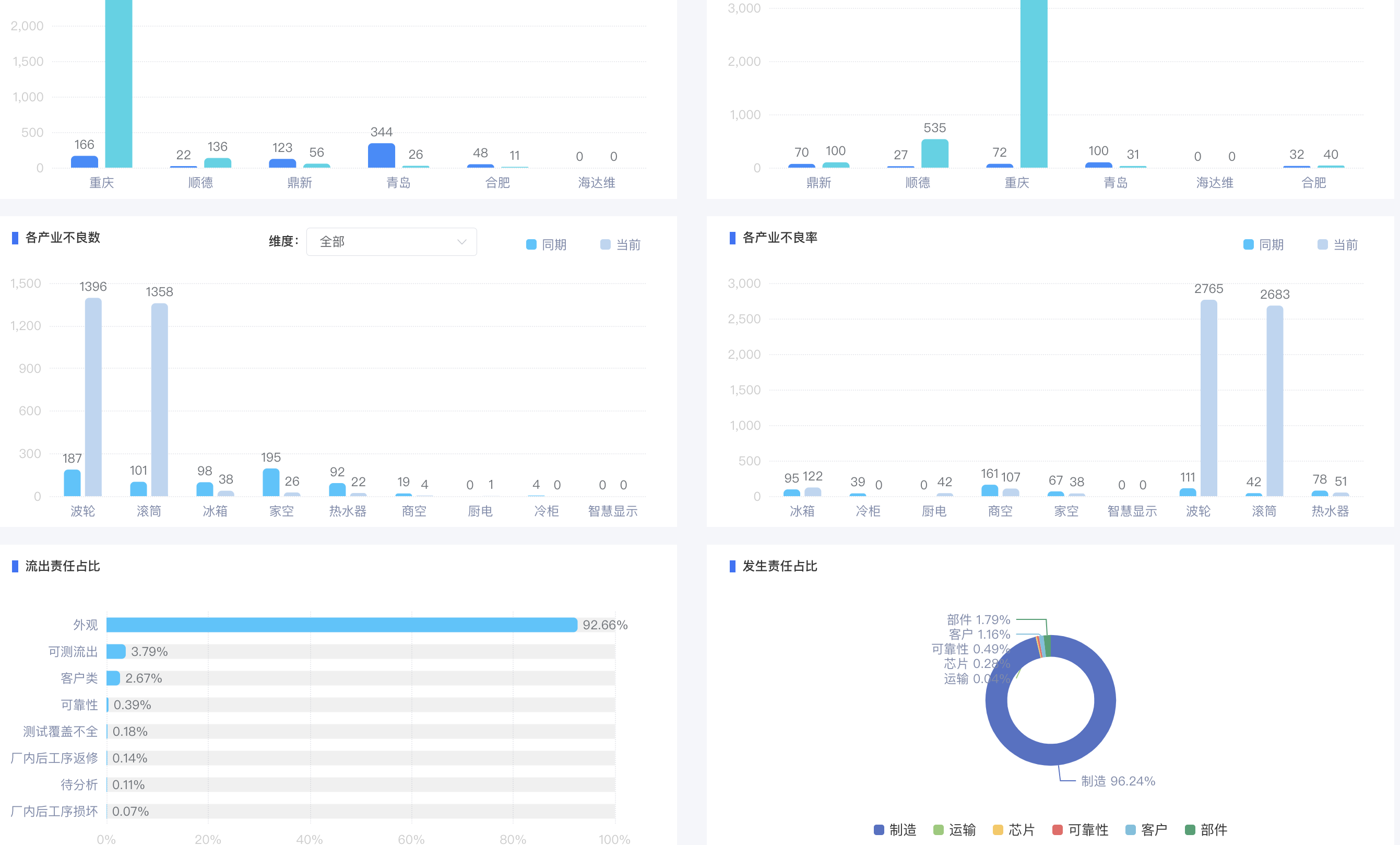Click the 客户 1.16% donut label
This screenshot has width=1400, height=845.
point(980,634)
